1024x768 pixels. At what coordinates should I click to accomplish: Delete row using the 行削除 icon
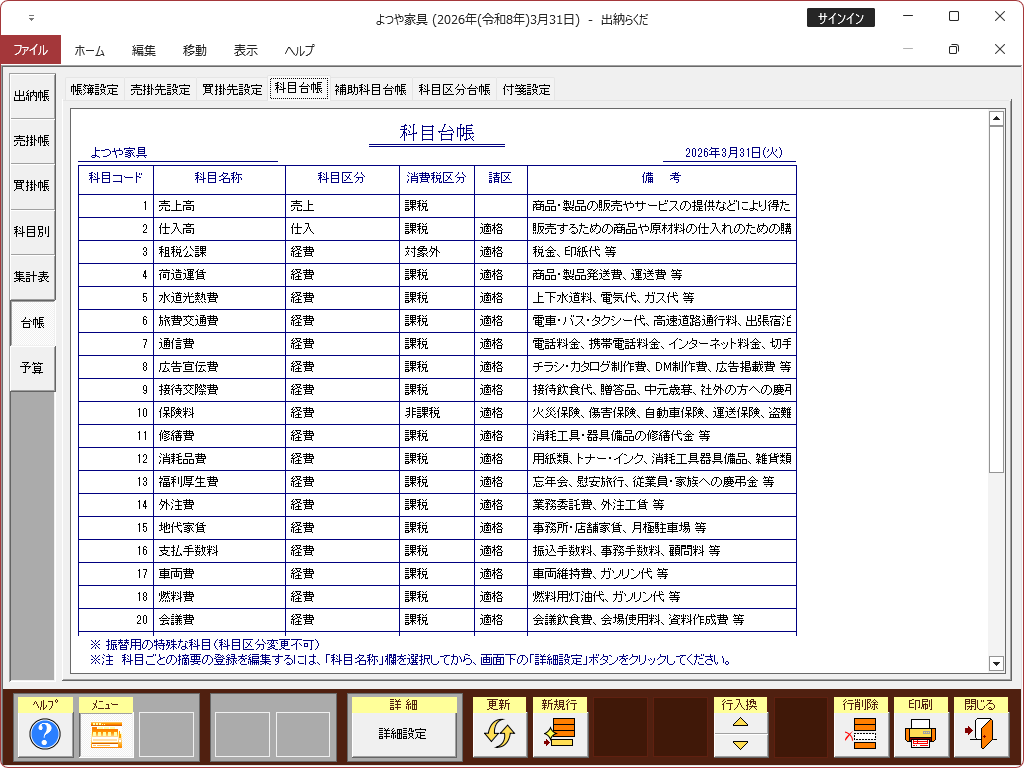(x=860, y=735)
